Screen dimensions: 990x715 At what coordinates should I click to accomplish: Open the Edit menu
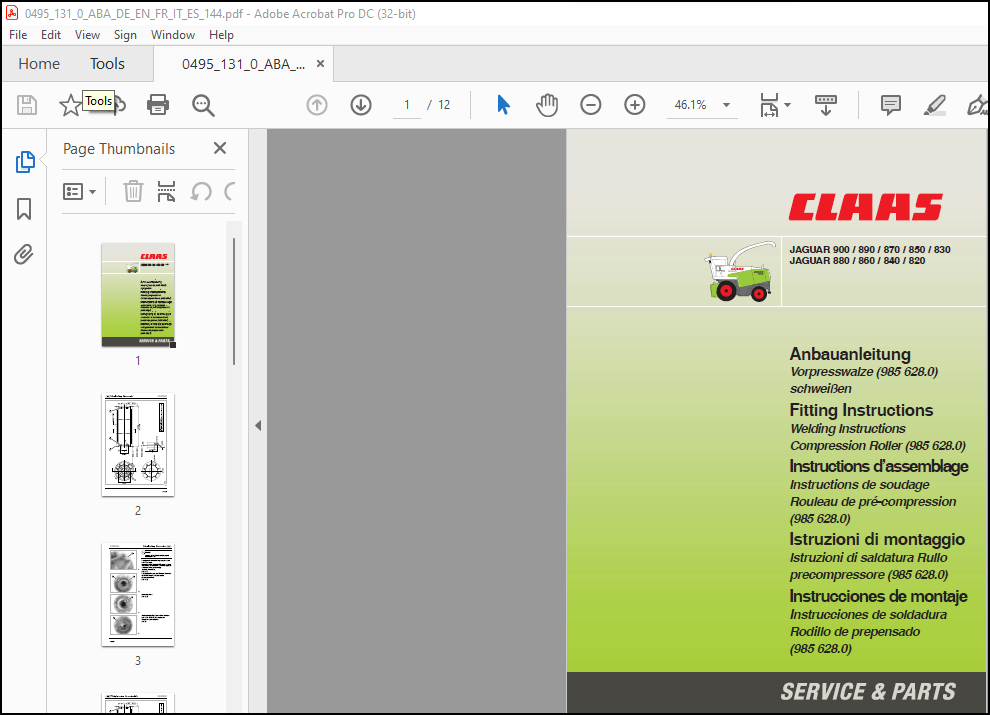(51, 35)
